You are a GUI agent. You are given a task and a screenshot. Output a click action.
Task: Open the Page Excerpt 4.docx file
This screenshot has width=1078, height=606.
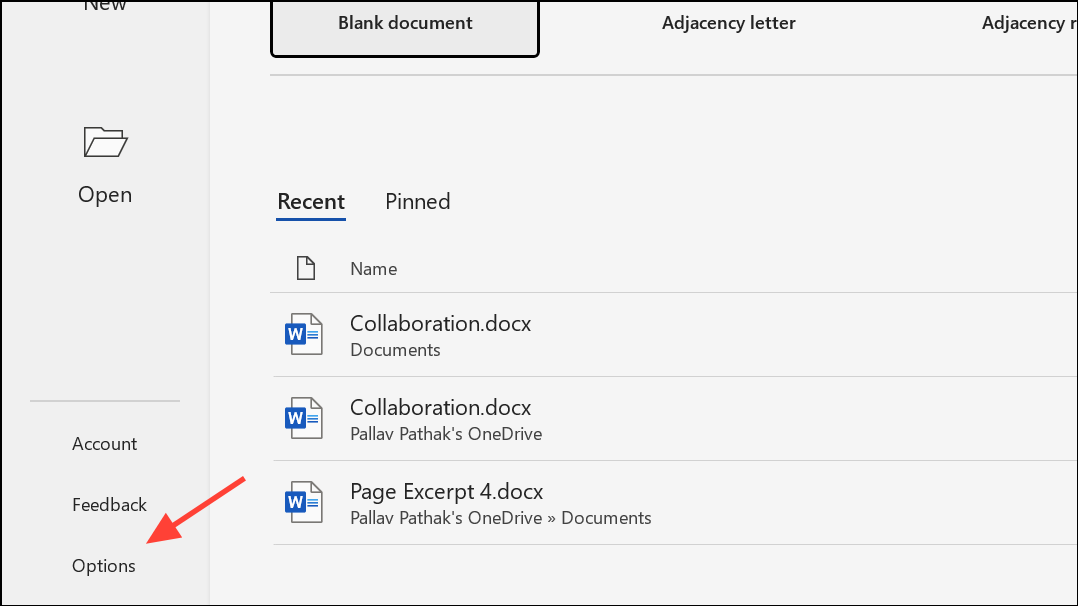[x=674, y=503]
